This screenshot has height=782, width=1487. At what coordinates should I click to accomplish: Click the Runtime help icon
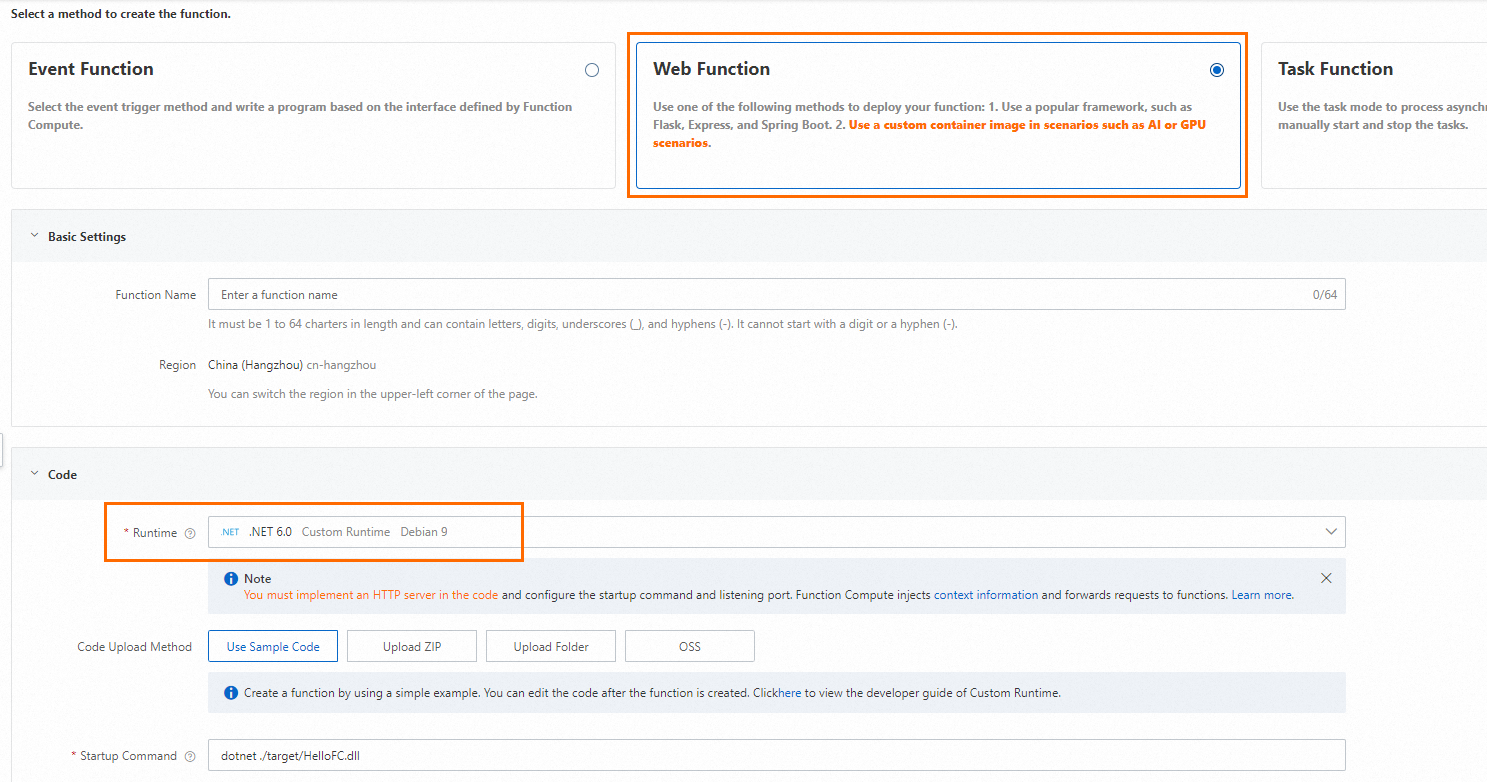click(x=190, y=533)
